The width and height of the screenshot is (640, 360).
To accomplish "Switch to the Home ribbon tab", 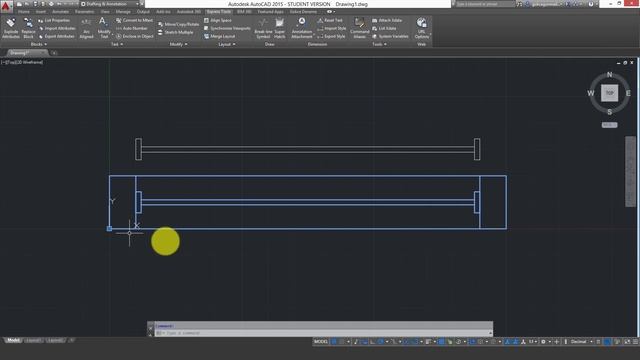I will (24, 12).
